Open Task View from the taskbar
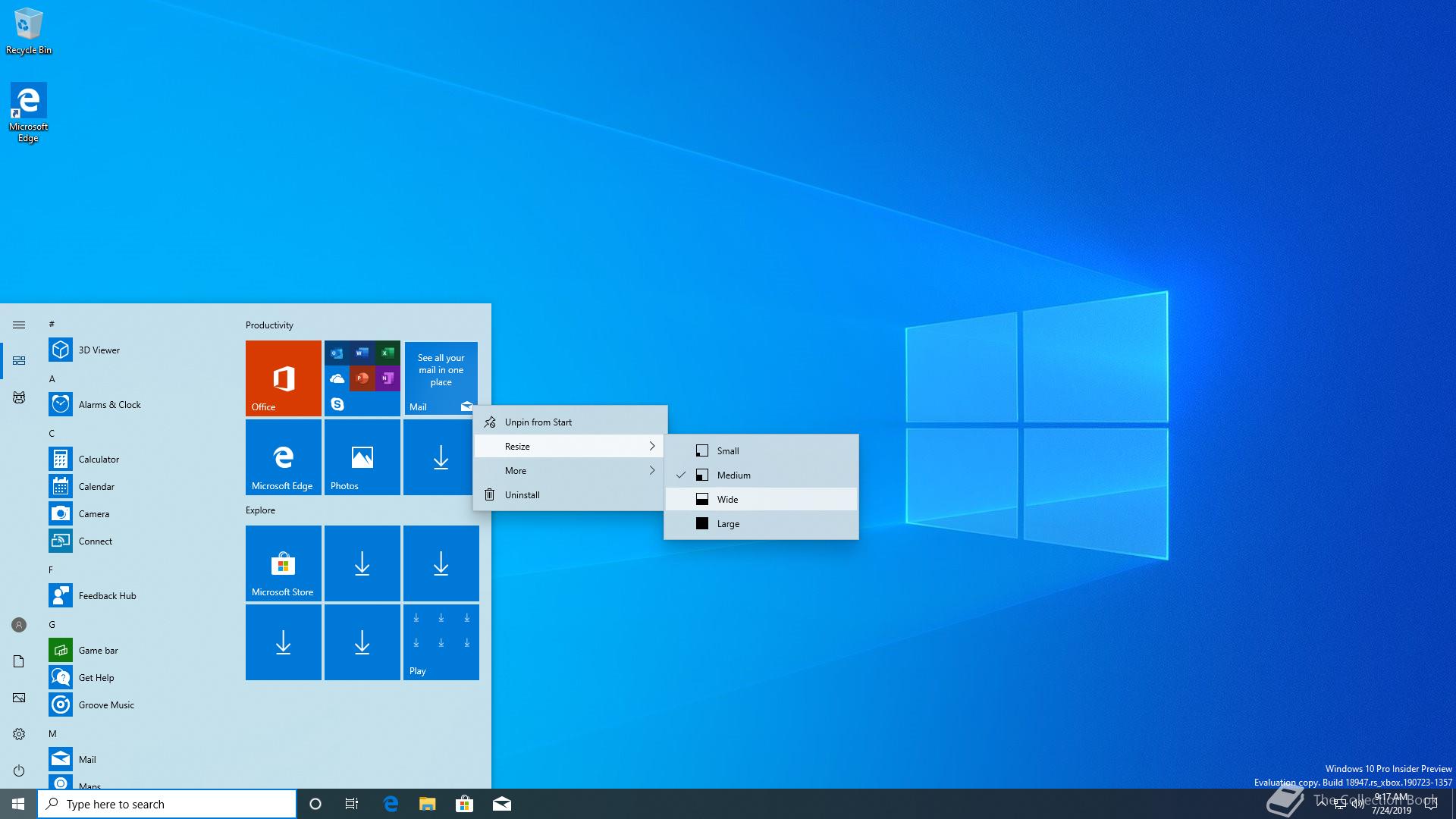The image size is (1456, 819). [352, 804]
